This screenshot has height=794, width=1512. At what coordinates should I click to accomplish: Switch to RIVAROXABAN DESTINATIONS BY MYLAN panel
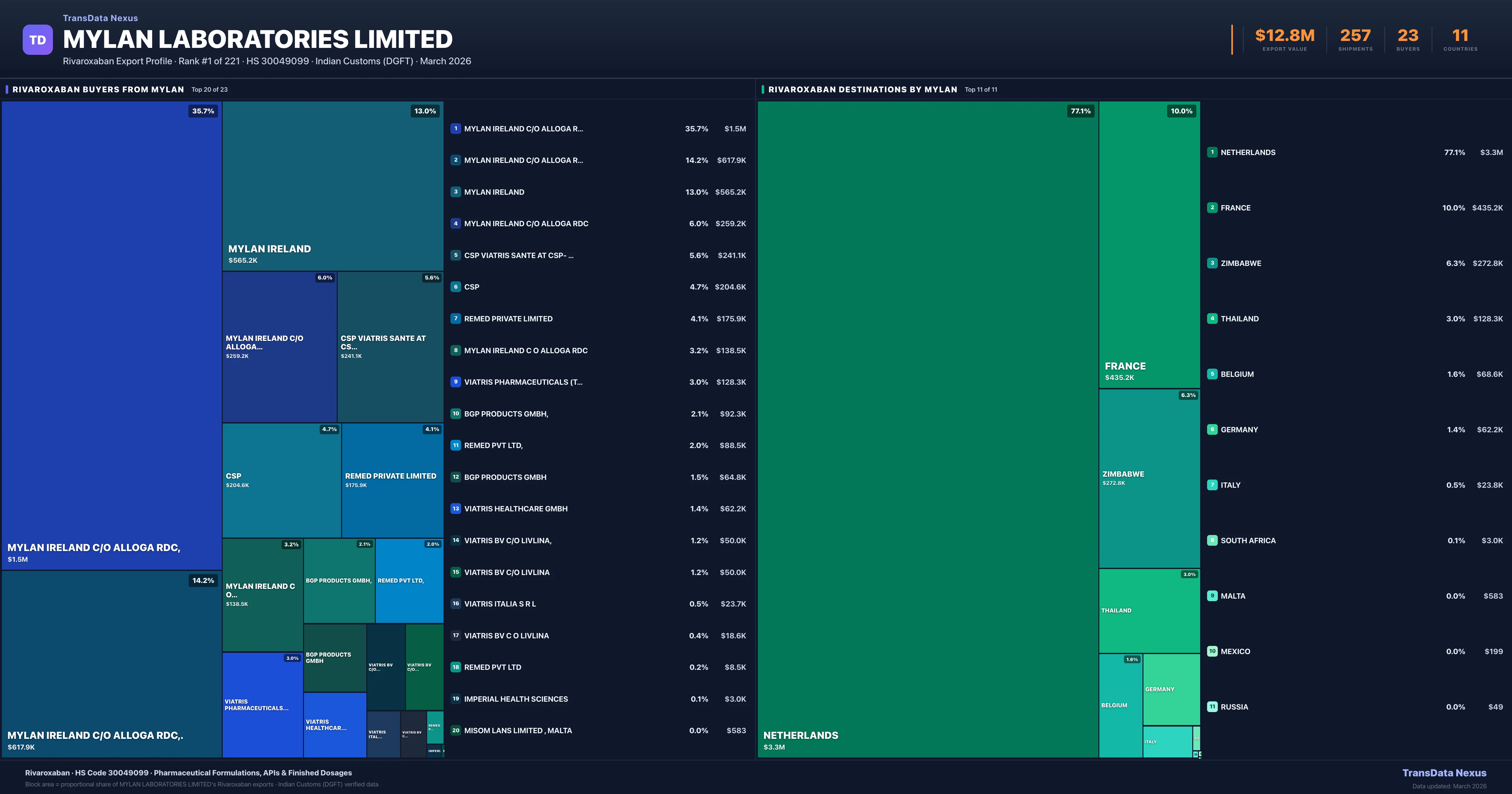tap(863, 89)
